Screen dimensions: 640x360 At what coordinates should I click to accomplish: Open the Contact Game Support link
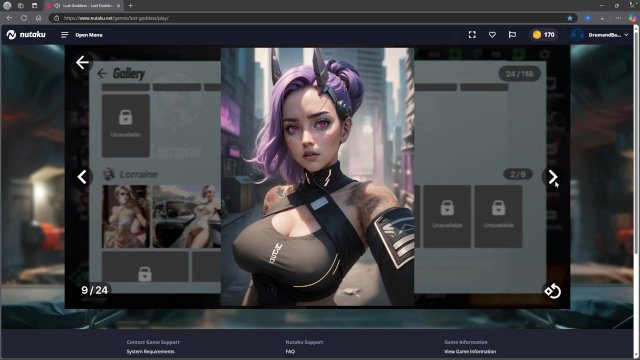pos(153,342)
